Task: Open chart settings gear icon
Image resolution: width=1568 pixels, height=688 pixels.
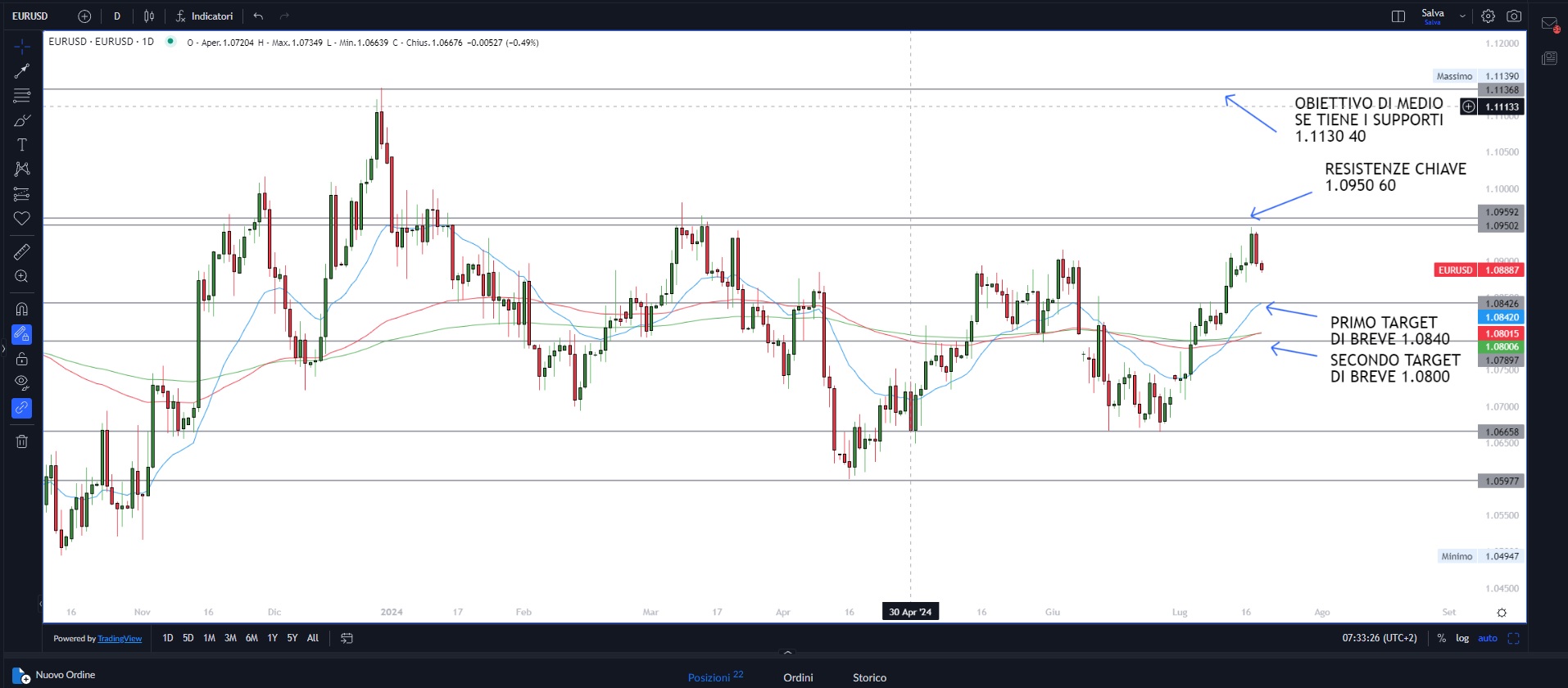Action: click(x=1488, y=16)
